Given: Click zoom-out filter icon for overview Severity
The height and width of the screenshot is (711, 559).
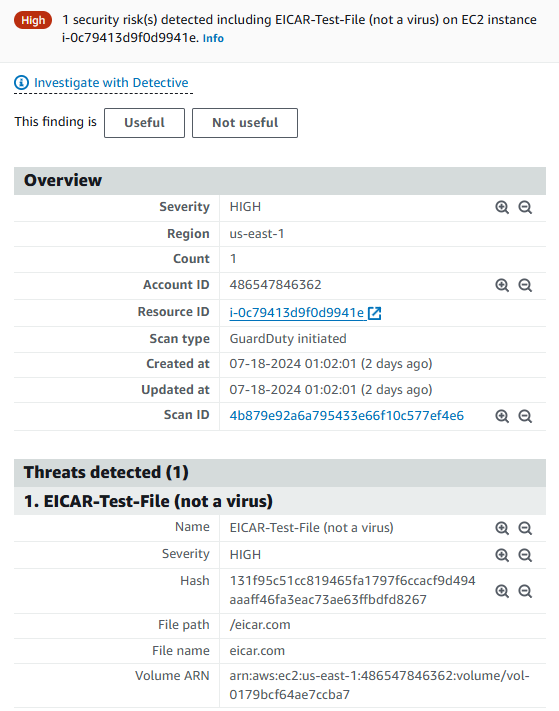Looking at the screenshot, I should tap(525, 207).
